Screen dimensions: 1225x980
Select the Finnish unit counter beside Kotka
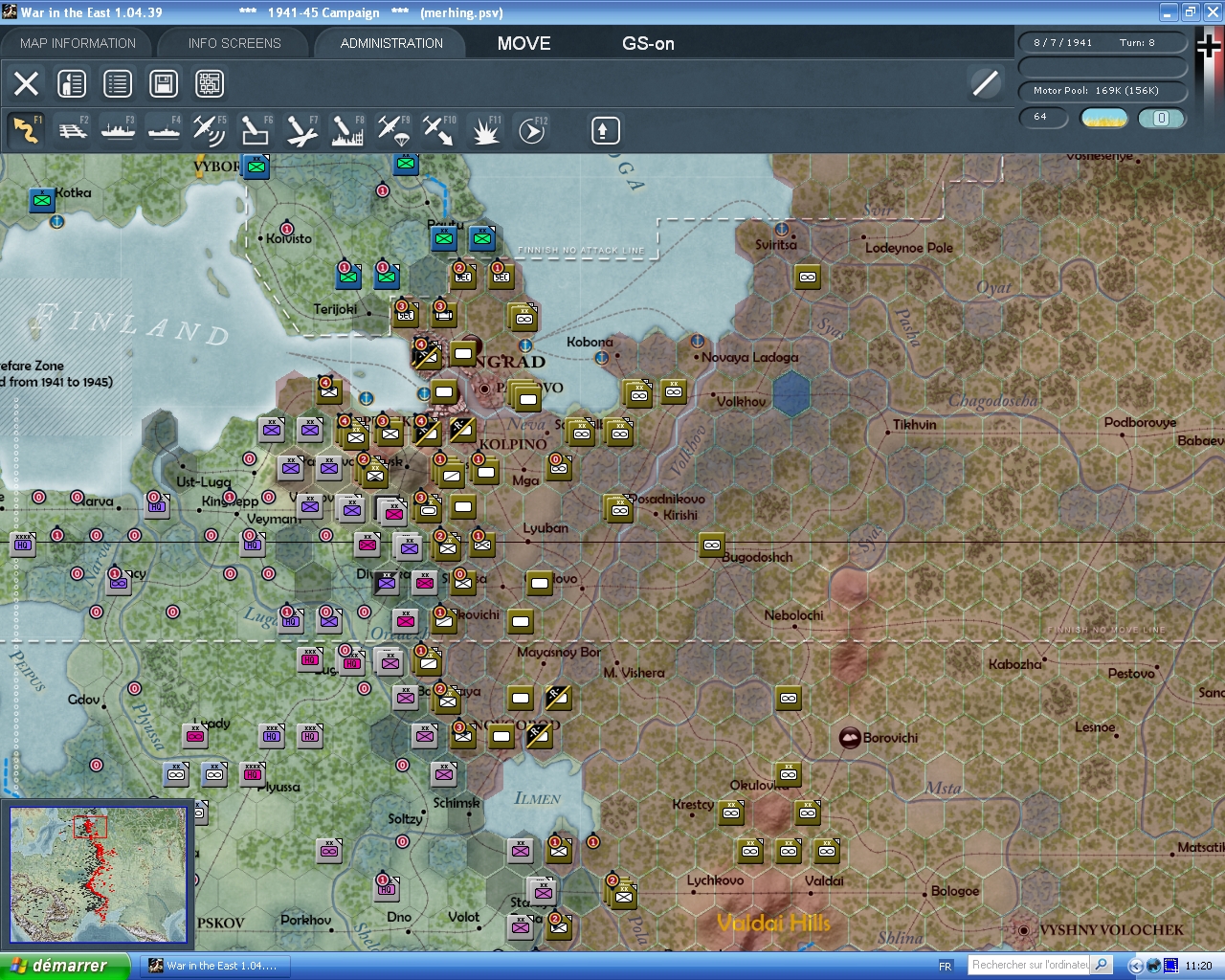pyautogui.click(x=42, y=201)
